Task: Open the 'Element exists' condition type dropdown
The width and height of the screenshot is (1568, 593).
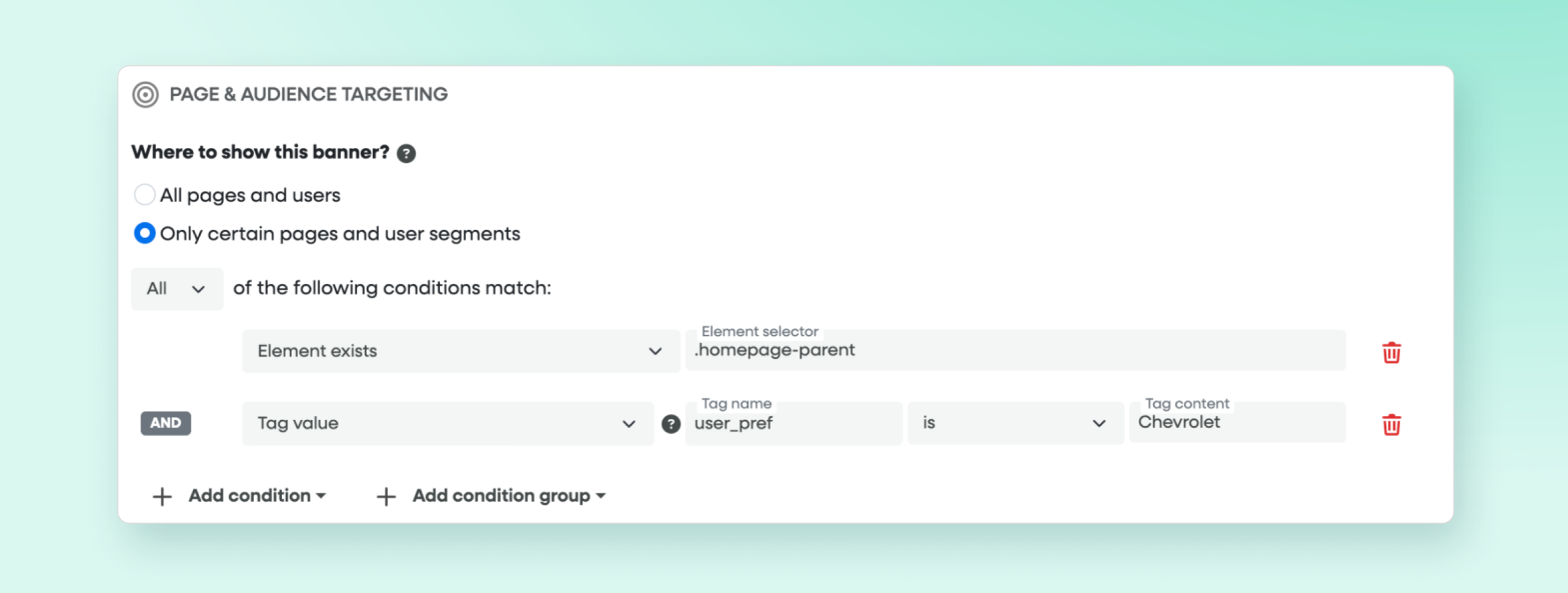Action: point(460,351)
